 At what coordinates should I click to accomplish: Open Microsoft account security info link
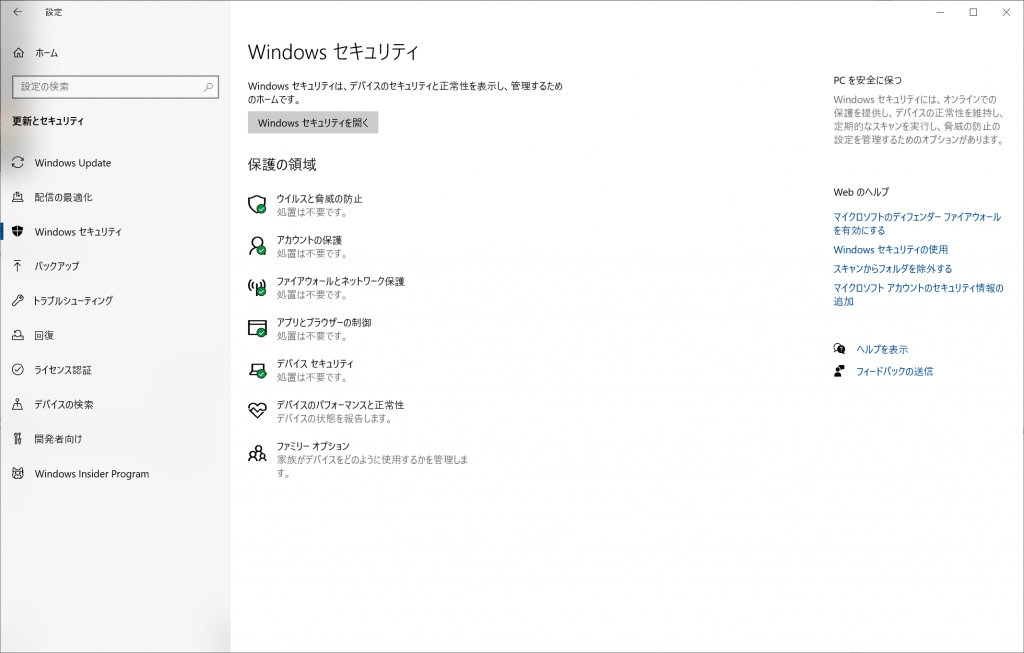[x=918, y=295]
